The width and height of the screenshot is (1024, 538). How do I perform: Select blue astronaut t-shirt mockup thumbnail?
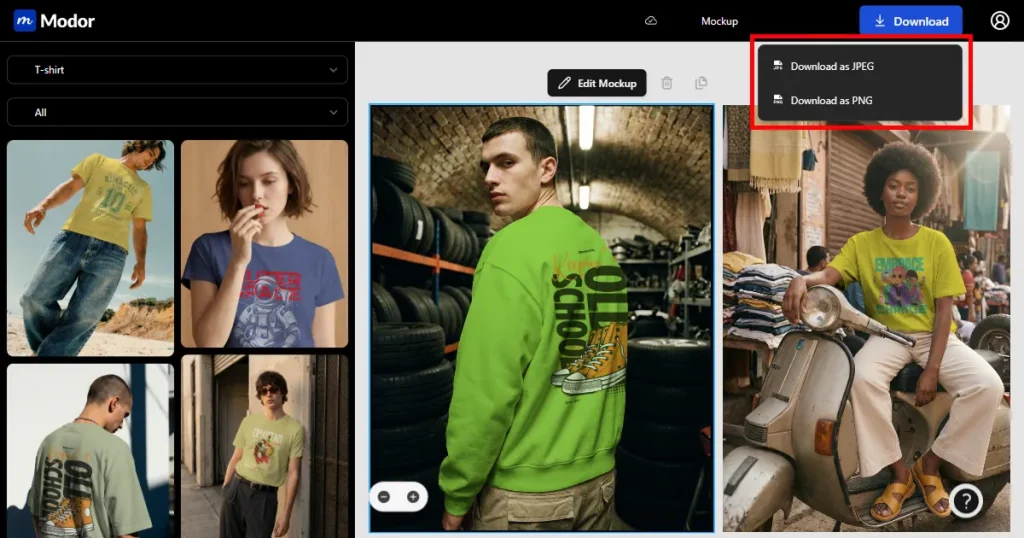click(x=264, y=243)
